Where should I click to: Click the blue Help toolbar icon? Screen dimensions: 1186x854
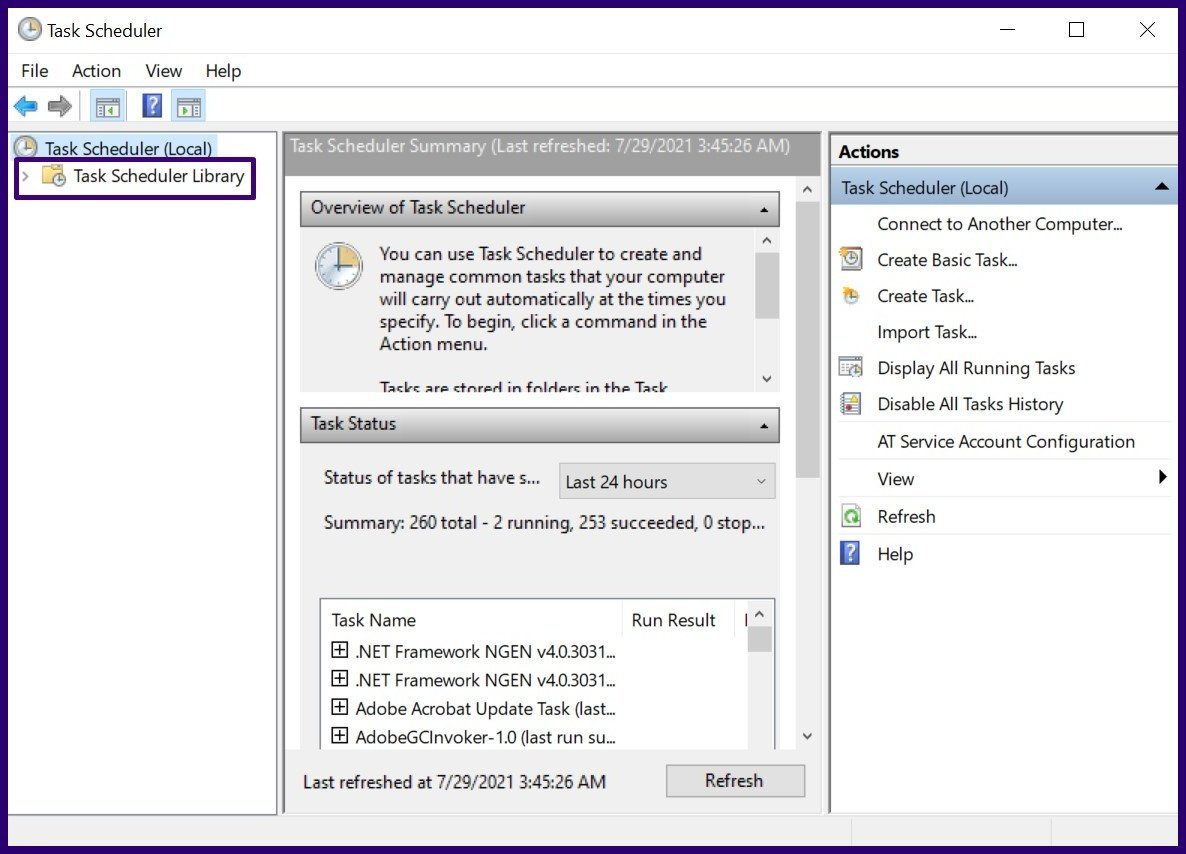[152, 106]
